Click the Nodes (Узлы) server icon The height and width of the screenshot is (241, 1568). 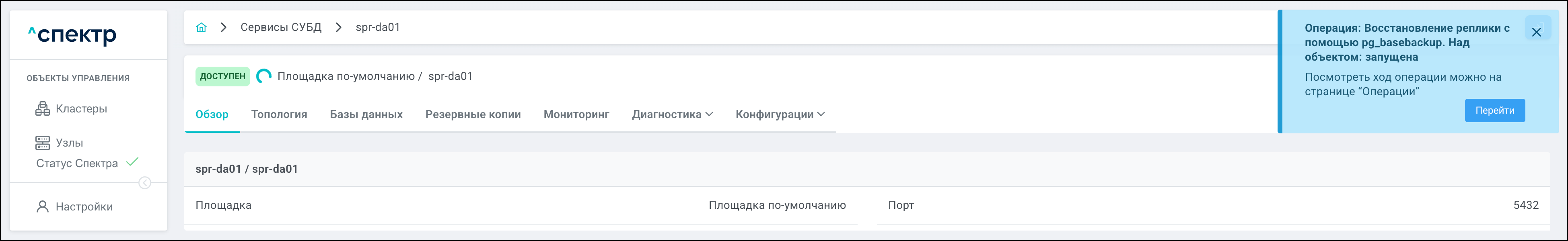pyautogui.click(x=43, y=143)
